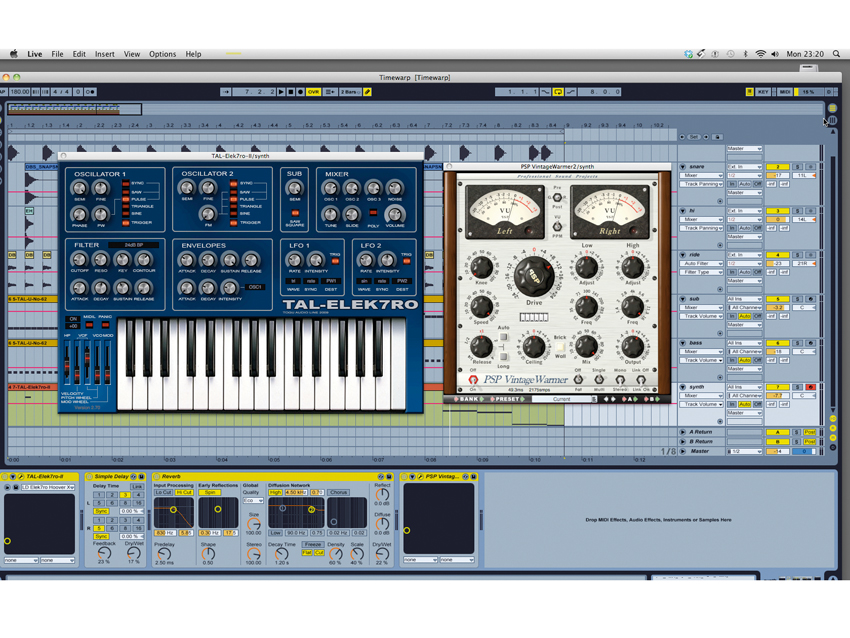Click the MIDI Learn switch on TAL-Elek7ro

point(89,324)
